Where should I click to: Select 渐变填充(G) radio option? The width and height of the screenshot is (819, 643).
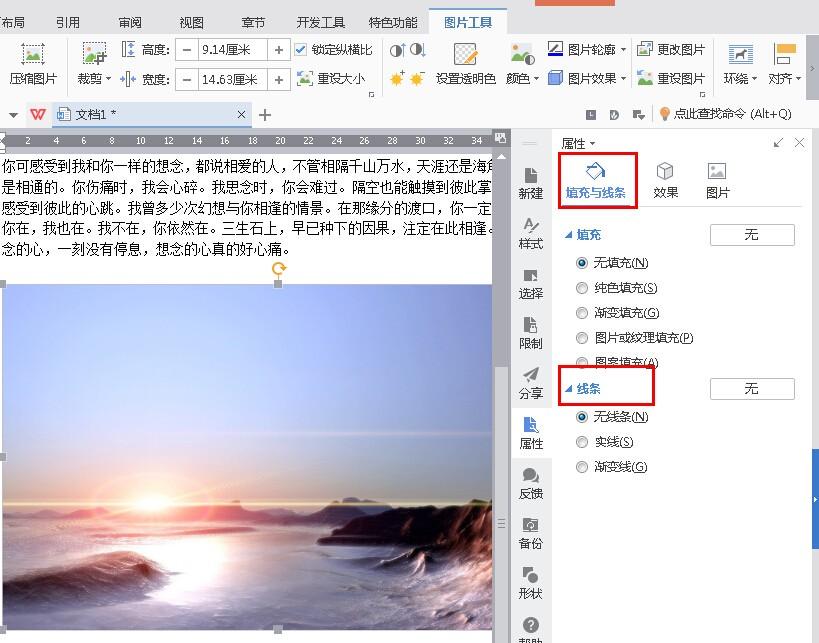(x=581, y=313)
